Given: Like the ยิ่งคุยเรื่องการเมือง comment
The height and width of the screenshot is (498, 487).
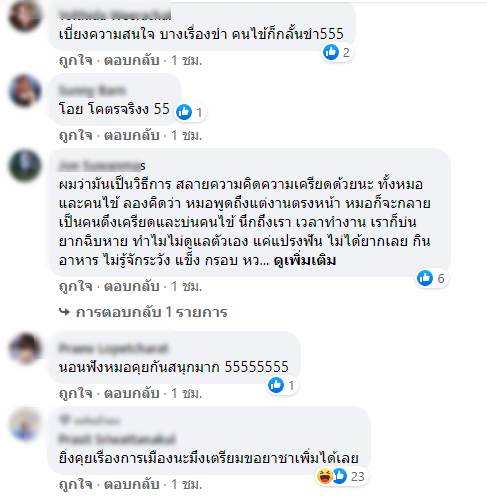Looking at the screenshot, I should [76, 485].
